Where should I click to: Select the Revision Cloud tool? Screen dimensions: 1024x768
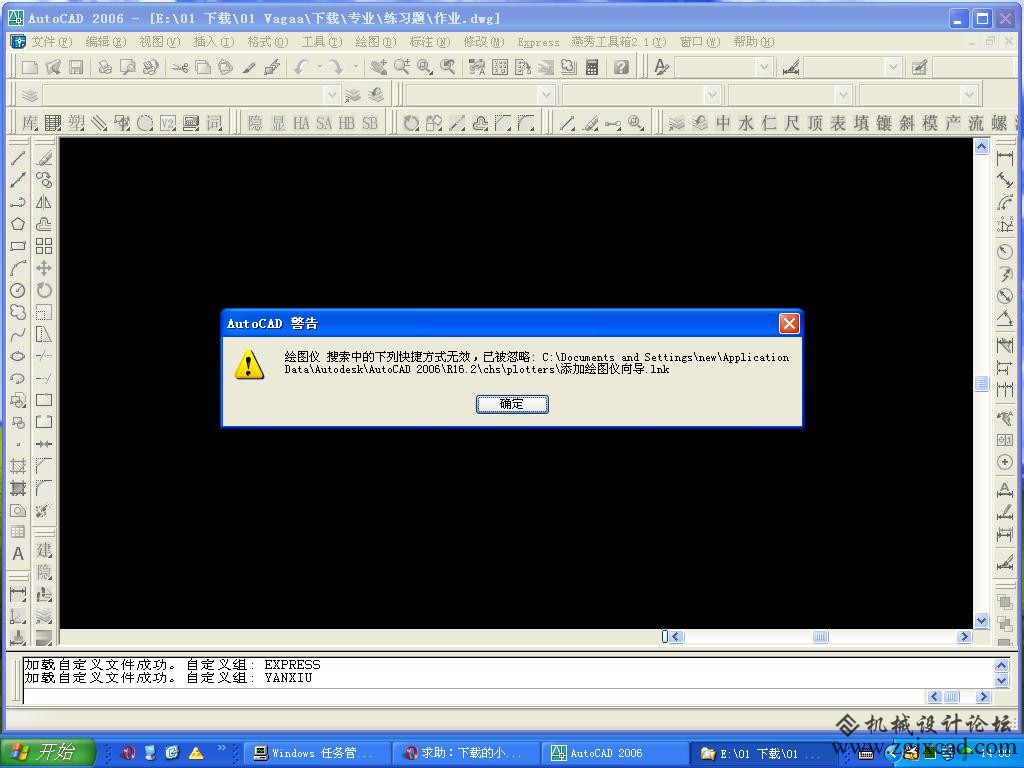tap(18, 312)
